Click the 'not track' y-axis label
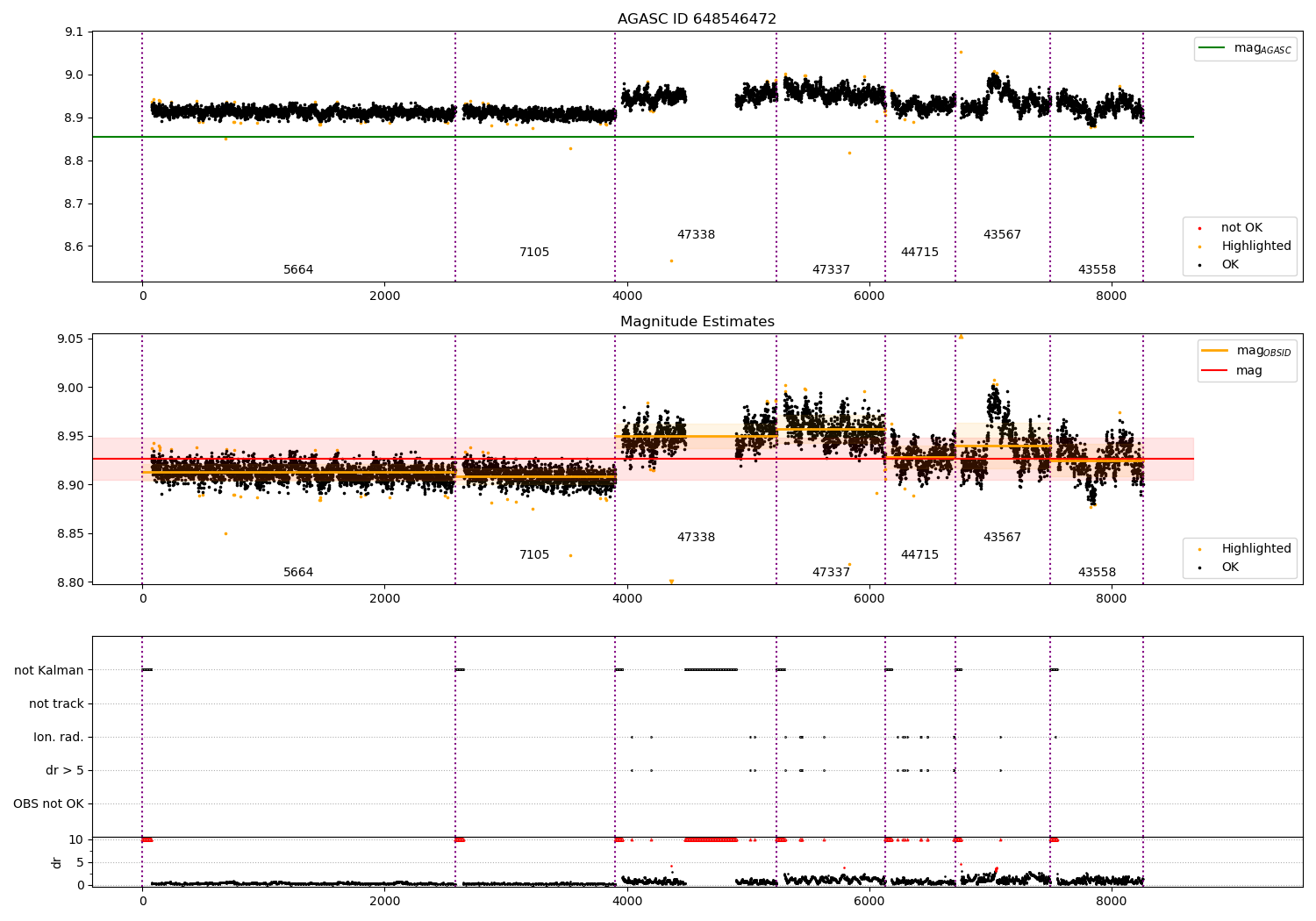Screen dimensions: 1316x921 pyautogui.click(x=56, y=703)
